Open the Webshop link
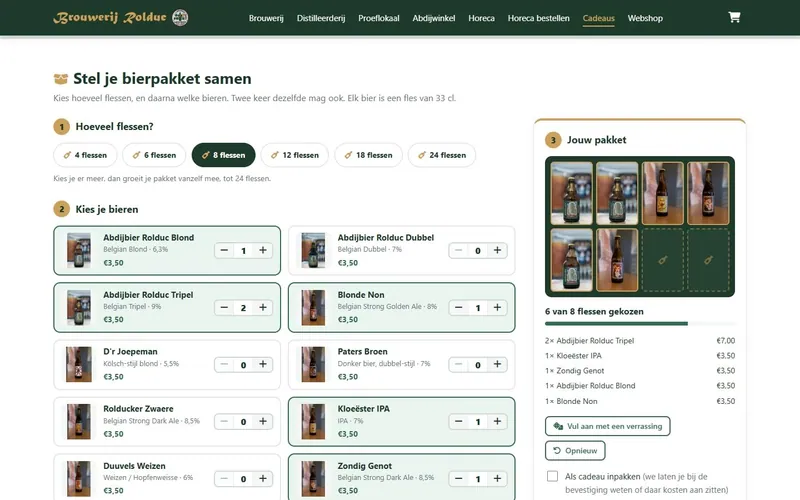This screenshot has height=500, width=800. pyautogui.click(x=645, y=18)
